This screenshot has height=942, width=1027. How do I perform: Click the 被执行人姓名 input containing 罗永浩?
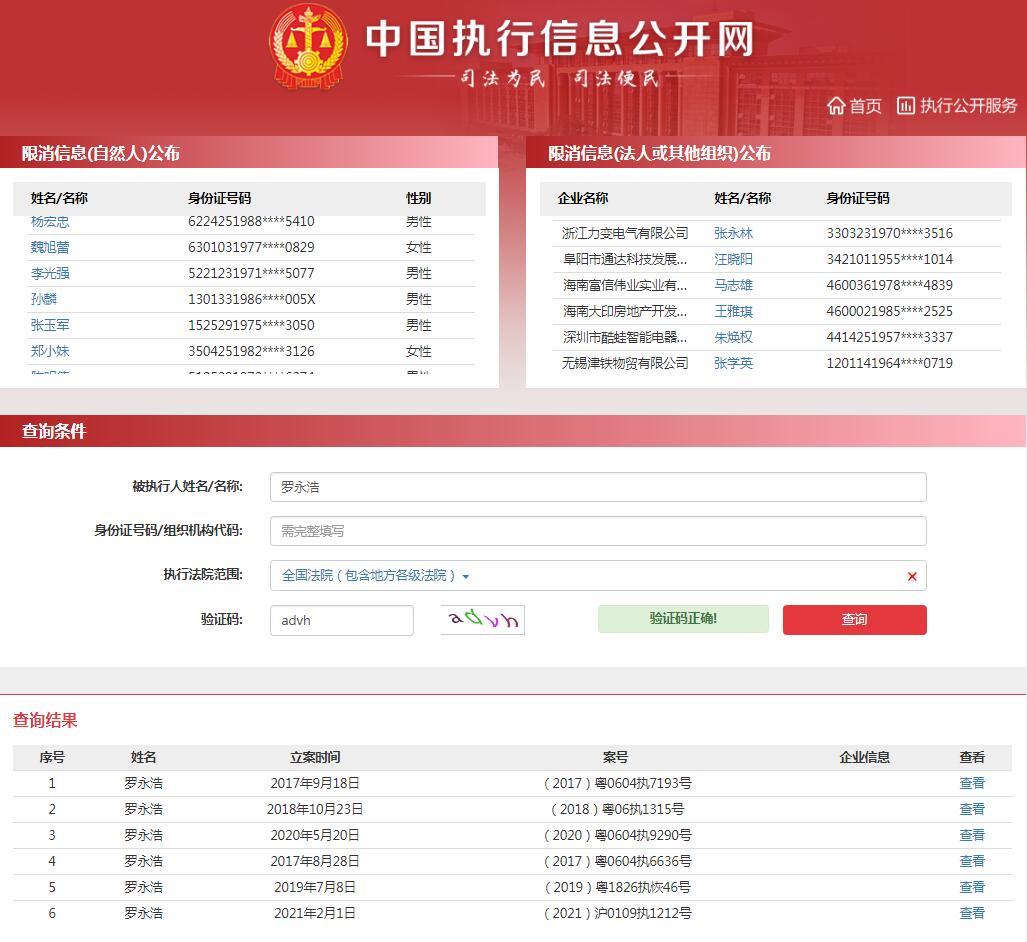[x=598, y=487]
